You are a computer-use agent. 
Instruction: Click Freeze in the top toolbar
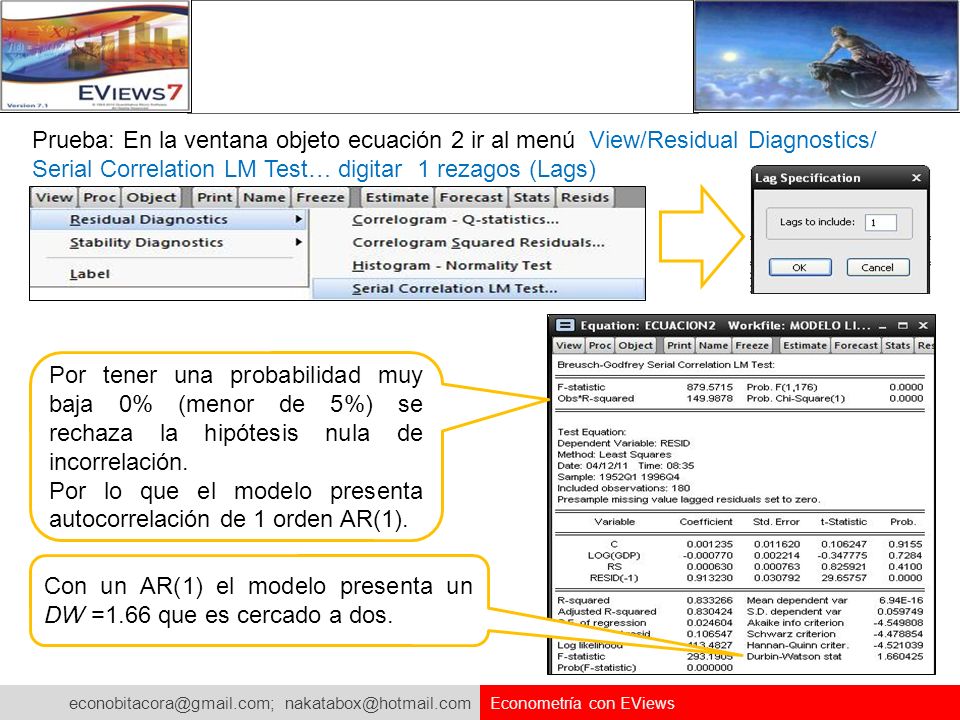pyautogui.click(x=320, y=198)
